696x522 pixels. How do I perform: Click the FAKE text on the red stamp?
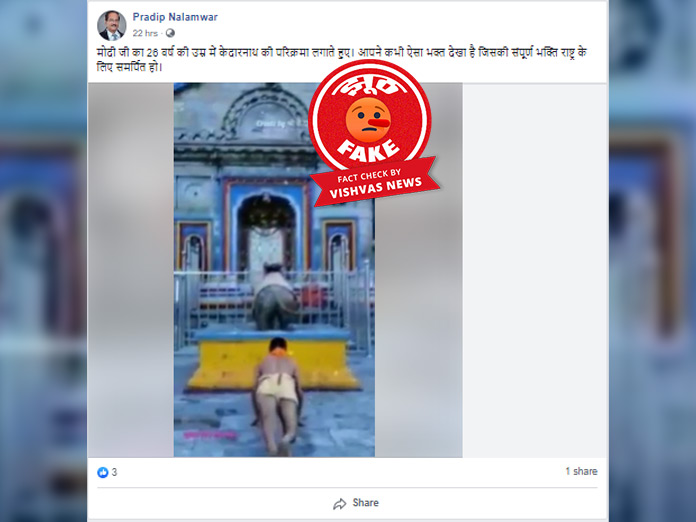click(368, 151)
